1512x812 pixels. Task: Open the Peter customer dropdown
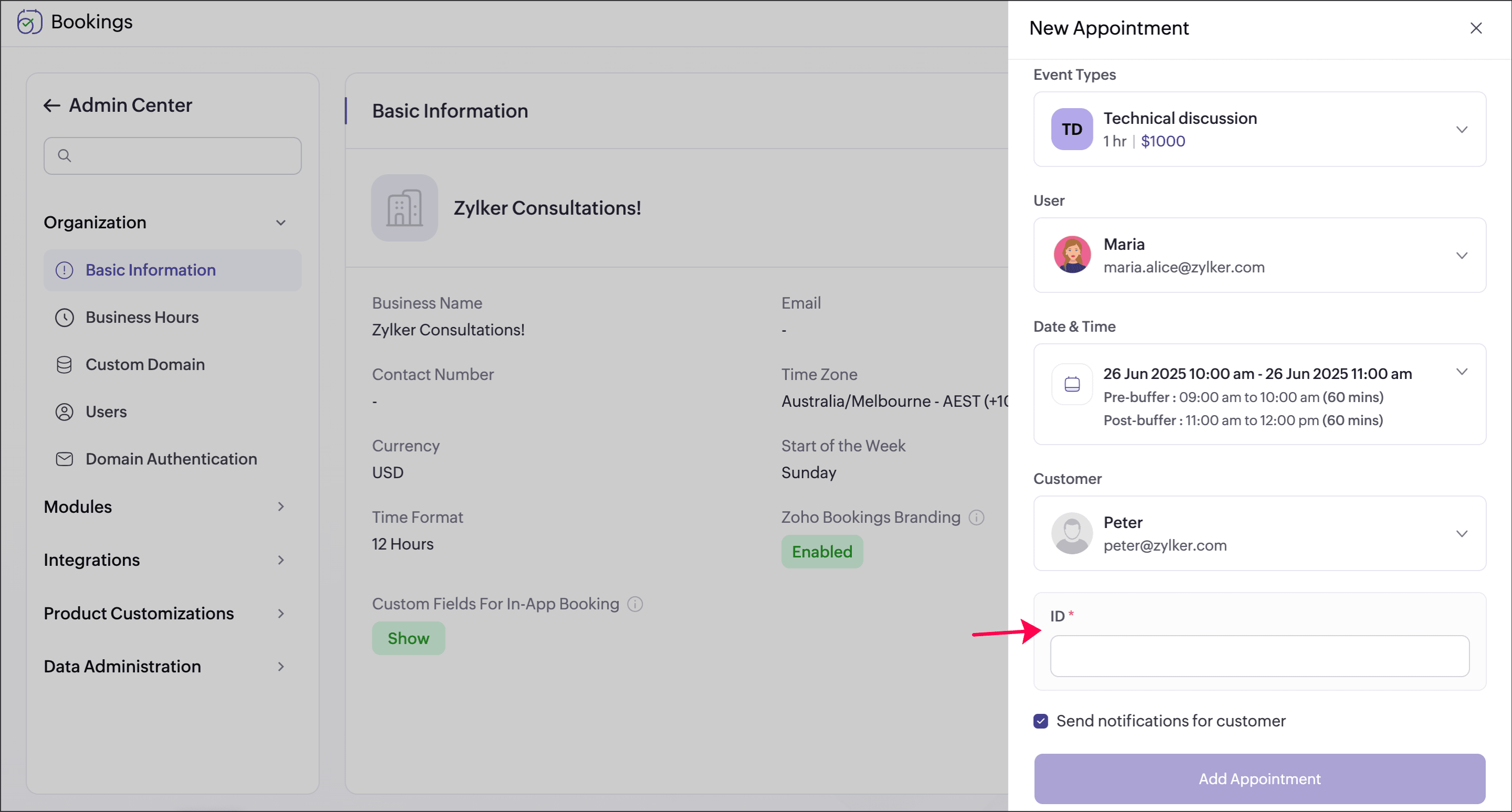pos(1462,533)
